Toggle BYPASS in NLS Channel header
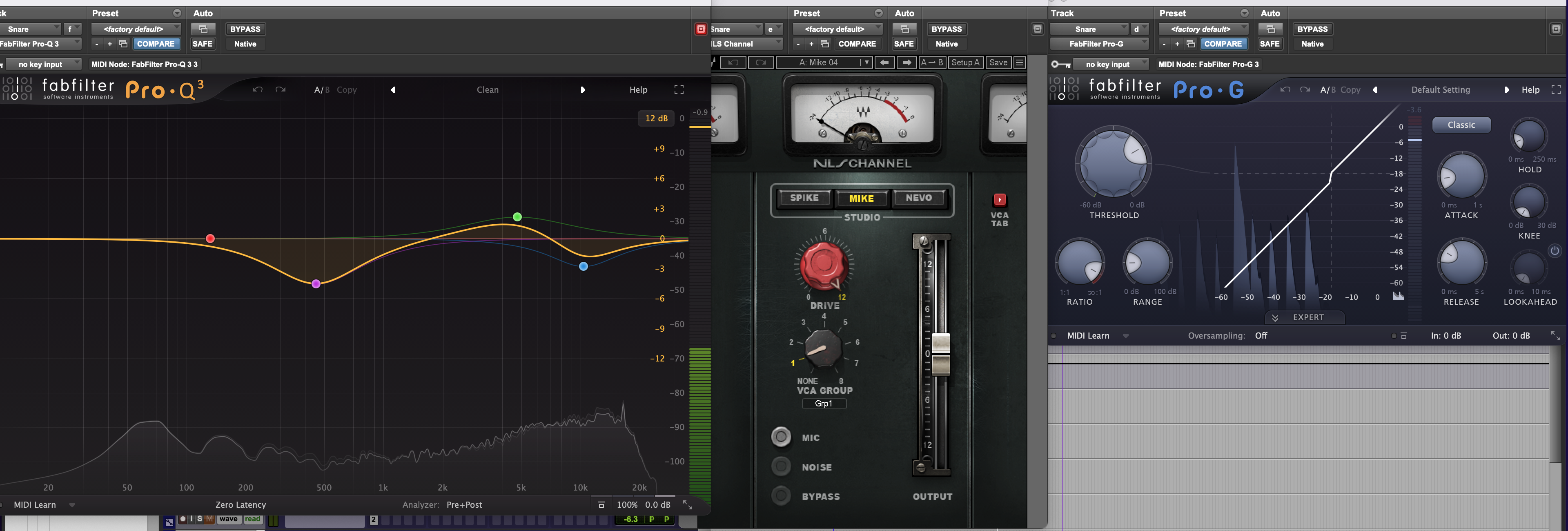The width and height of the screenshot is (1568, 531). coord(947,29)
